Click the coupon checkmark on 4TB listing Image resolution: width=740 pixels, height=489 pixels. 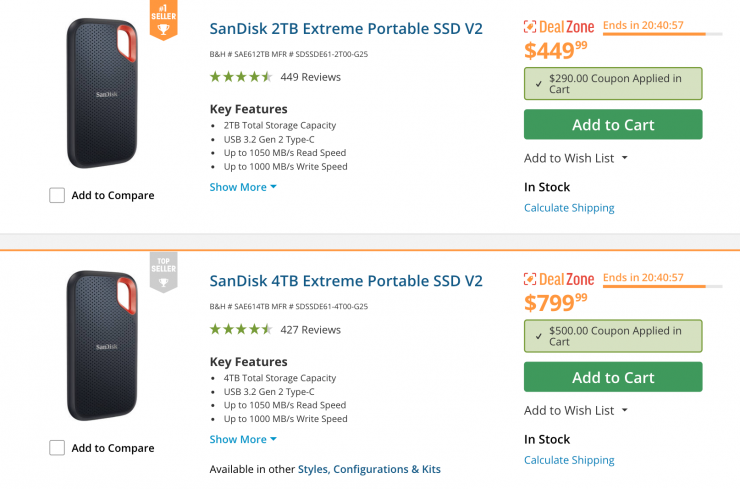(538, 337)
